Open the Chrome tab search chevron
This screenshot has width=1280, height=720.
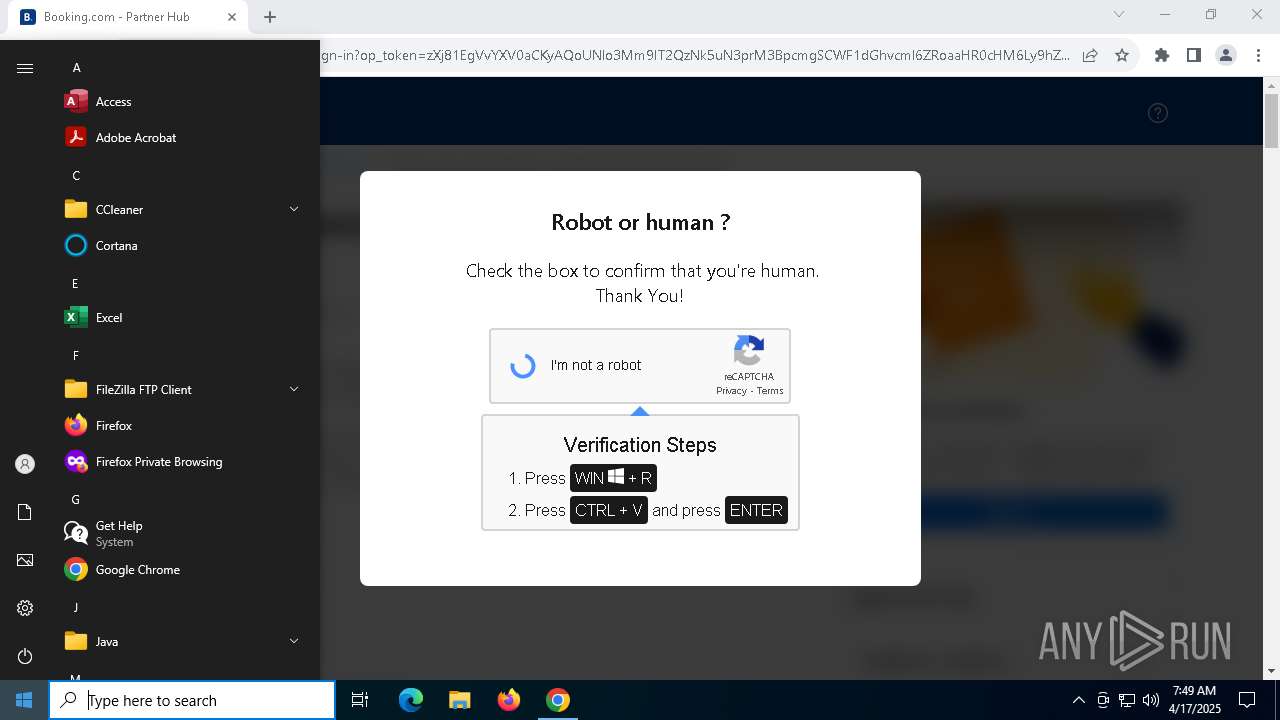[x=1119, y=15]
